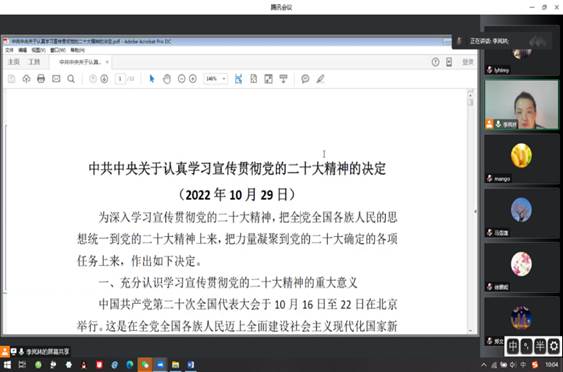Click the upload to cloud icon
Screen dimensions: 563x372
26,79
